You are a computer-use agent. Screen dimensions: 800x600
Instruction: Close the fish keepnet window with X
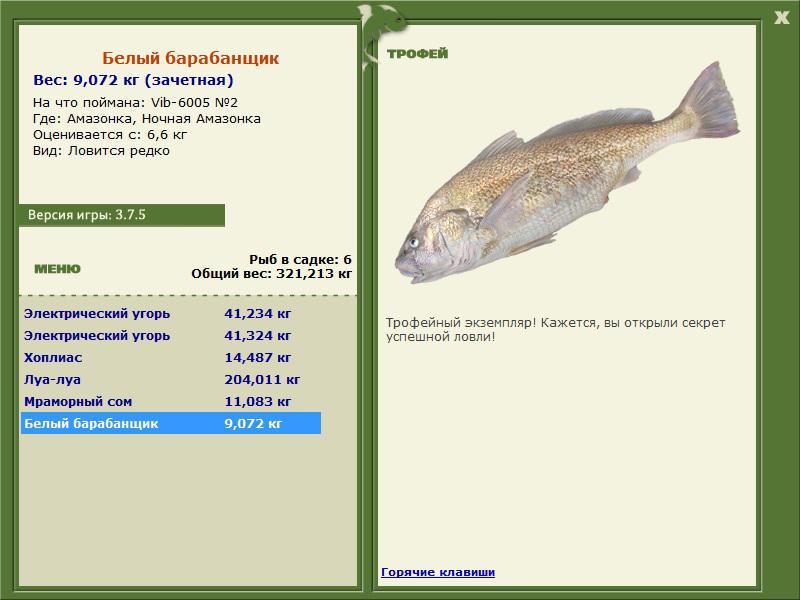781,18
